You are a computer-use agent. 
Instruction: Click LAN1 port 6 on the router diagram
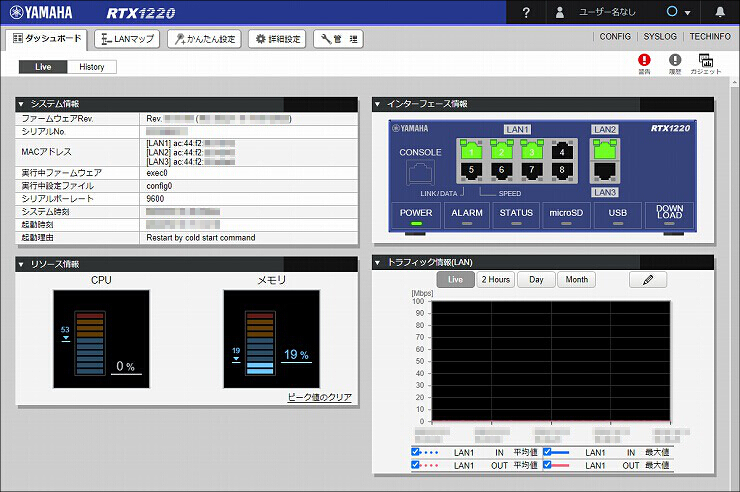pyautogui.click(x=501, y=171)
